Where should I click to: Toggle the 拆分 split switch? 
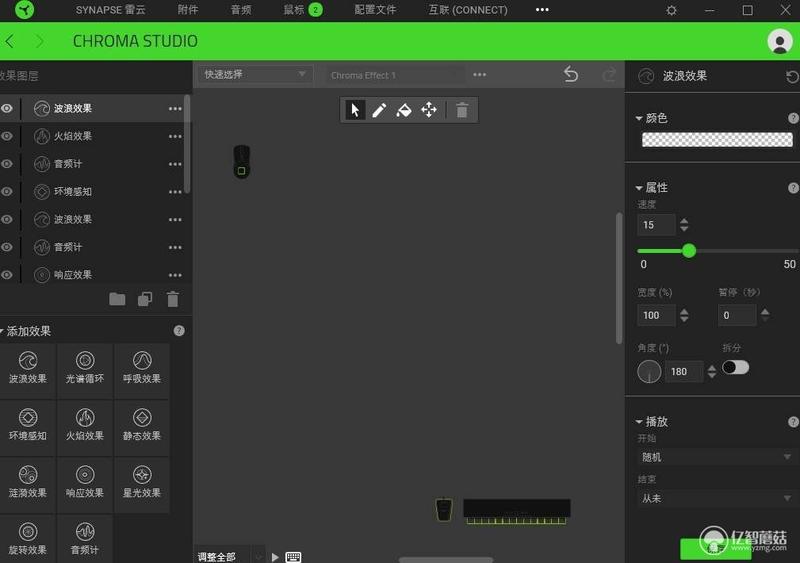pos(735,367)
